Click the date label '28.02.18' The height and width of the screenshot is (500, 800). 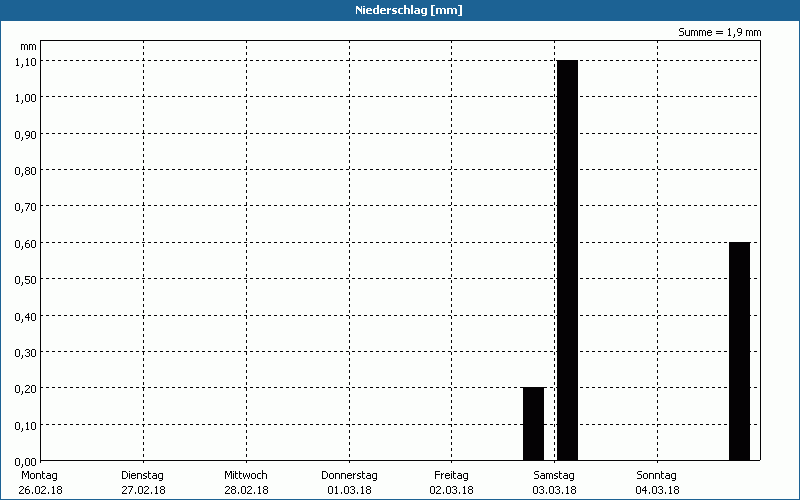[246, 491]
